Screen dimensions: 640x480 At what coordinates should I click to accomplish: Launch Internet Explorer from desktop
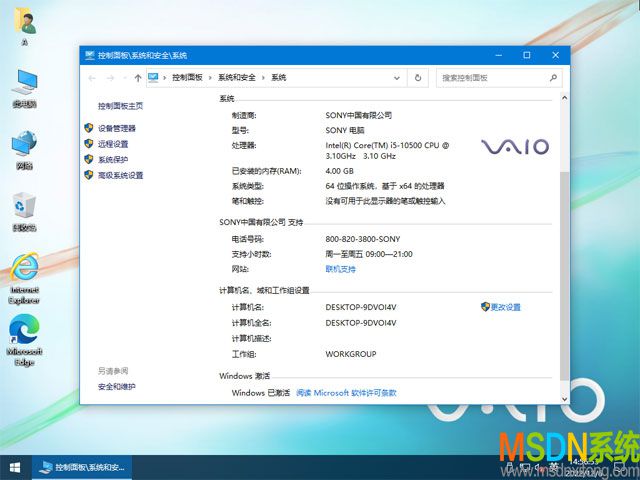coord(24,278)
